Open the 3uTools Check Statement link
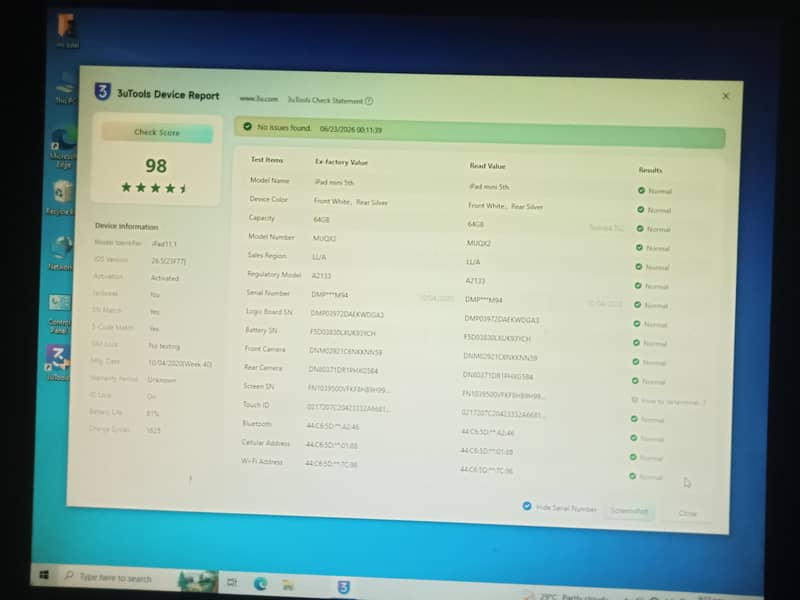 tap(326, 100)
